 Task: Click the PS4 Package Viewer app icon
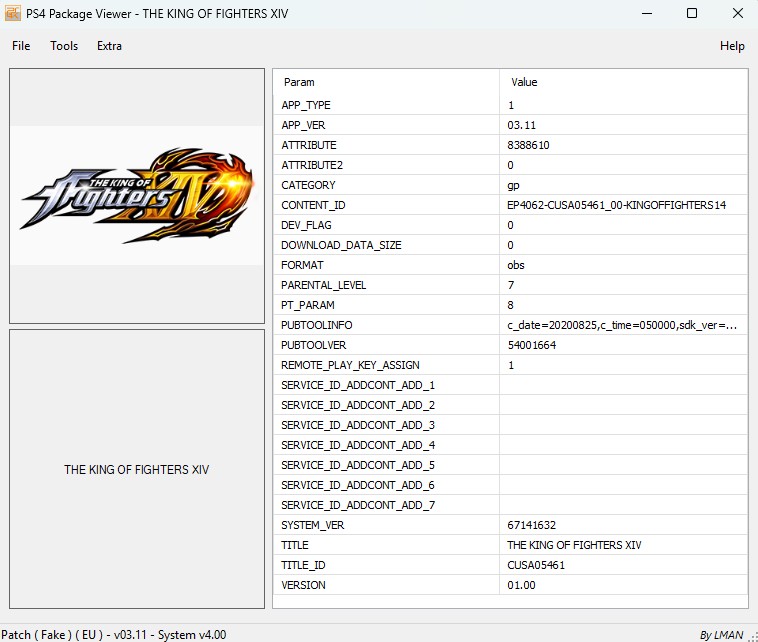coord(13,13)
